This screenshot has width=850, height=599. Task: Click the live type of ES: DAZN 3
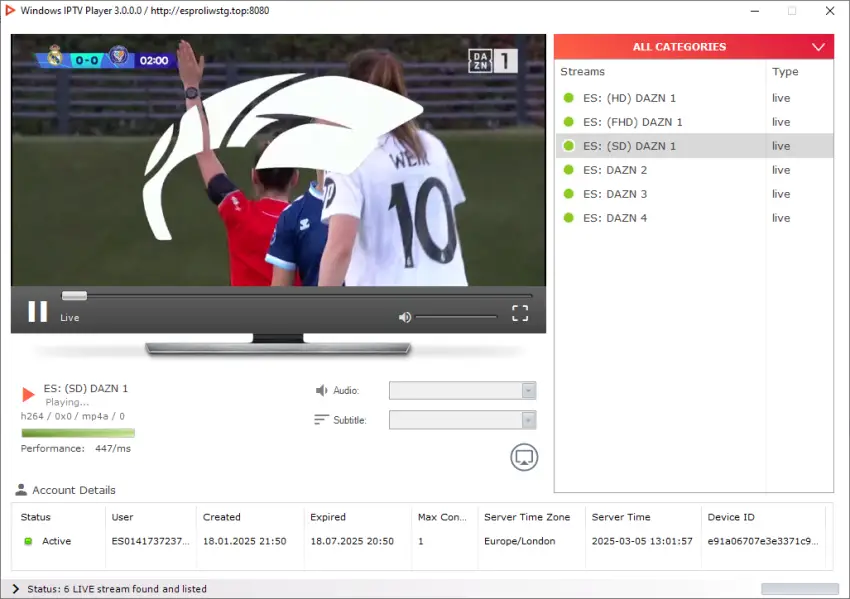[x=781, y=194]
